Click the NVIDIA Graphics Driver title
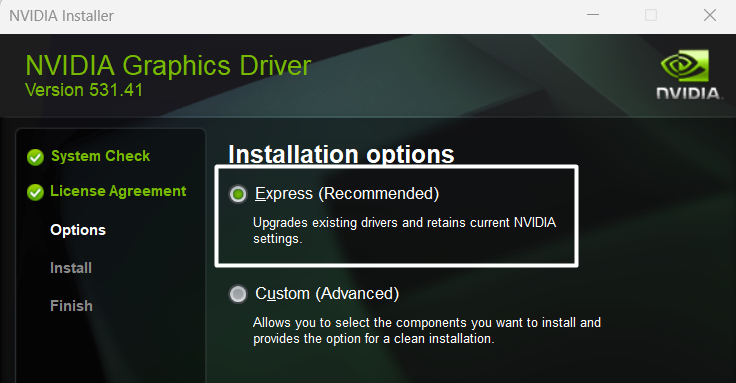This screenshot has width=736, height=383. click(x=168, y=65)
